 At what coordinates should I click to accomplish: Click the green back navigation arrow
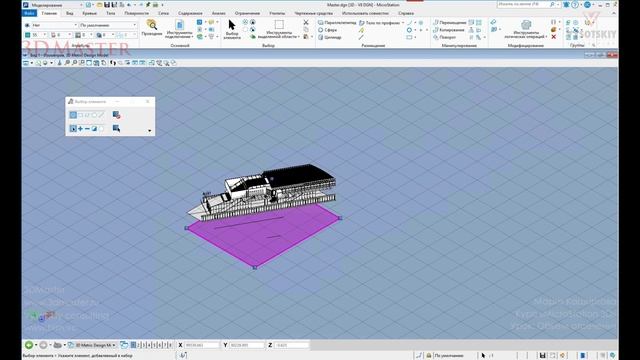click(x=29, y=345)
